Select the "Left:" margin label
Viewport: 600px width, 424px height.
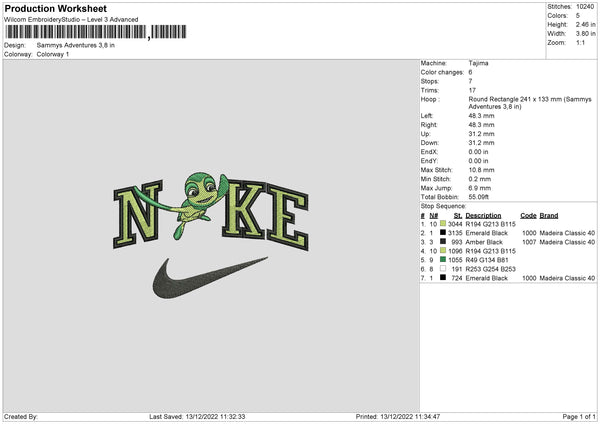[427, 116]
